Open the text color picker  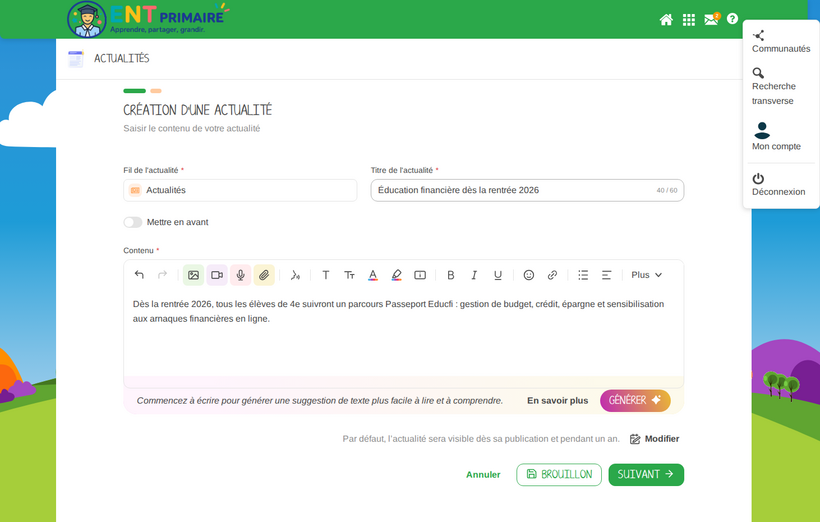pyautogui.click(x=373, y=275)
